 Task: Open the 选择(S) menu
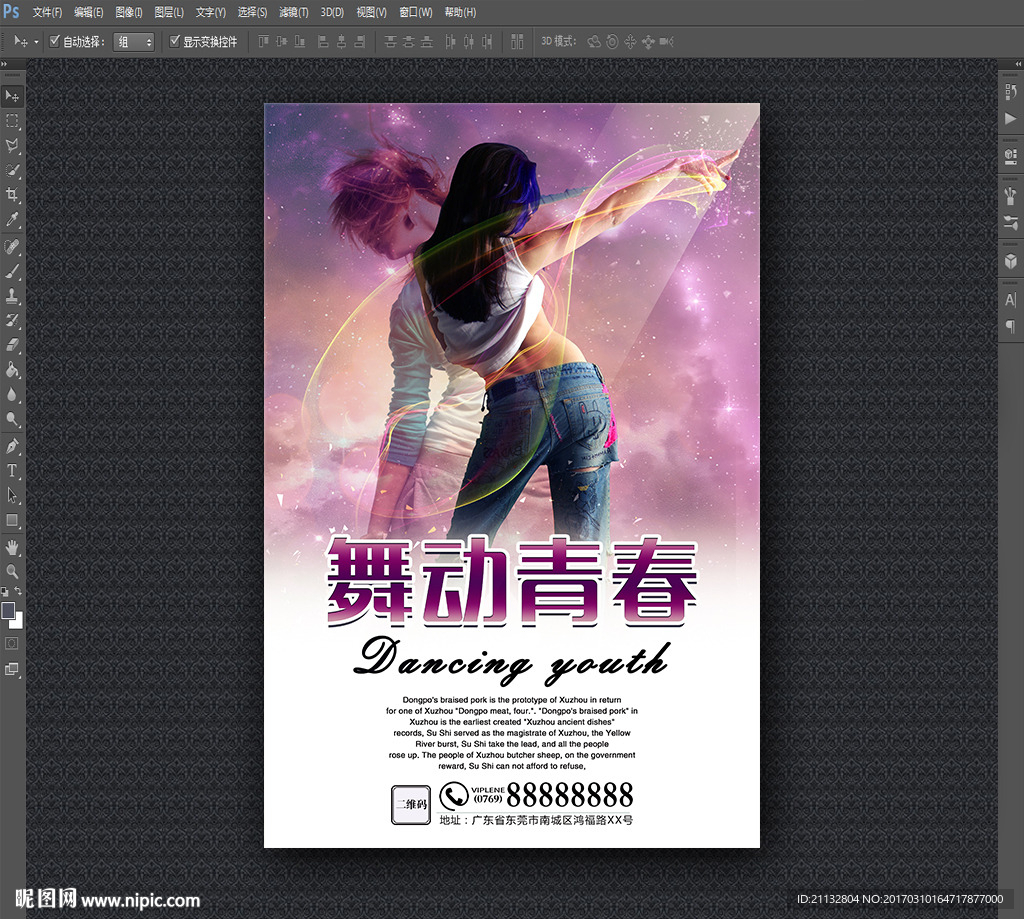[252, 12]
